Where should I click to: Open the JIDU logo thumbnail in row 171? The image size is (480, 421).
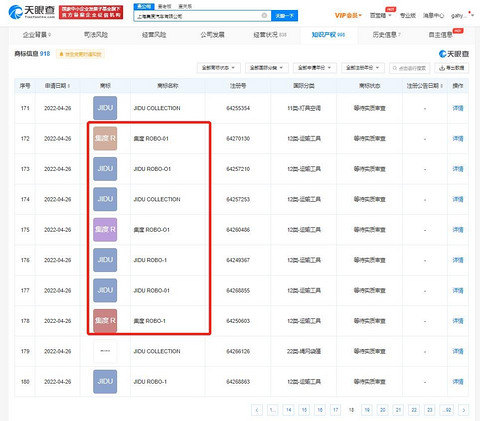pyautogui.click(x=105, y=108)
